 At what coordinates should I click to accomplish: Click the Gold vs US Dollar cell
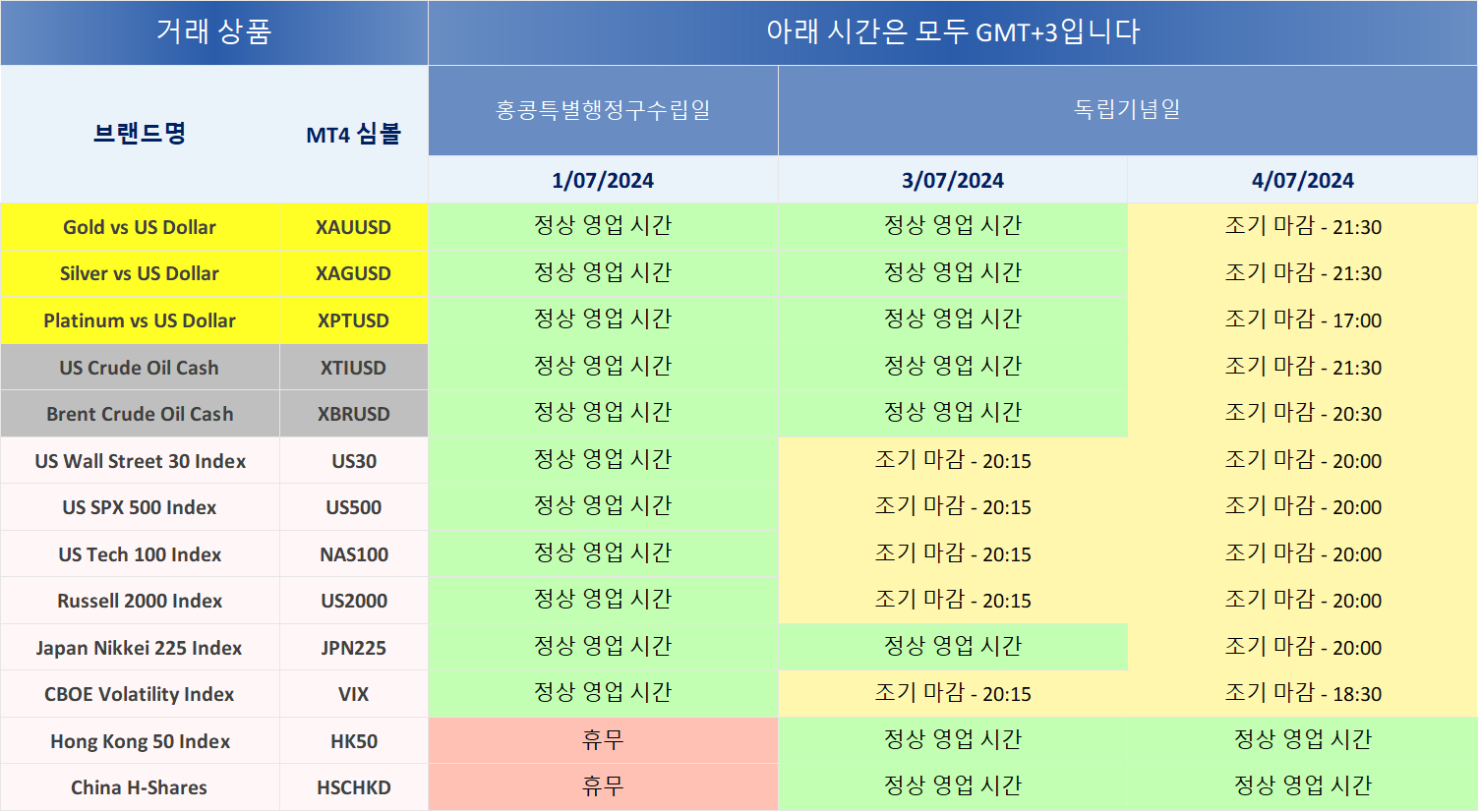140,227
